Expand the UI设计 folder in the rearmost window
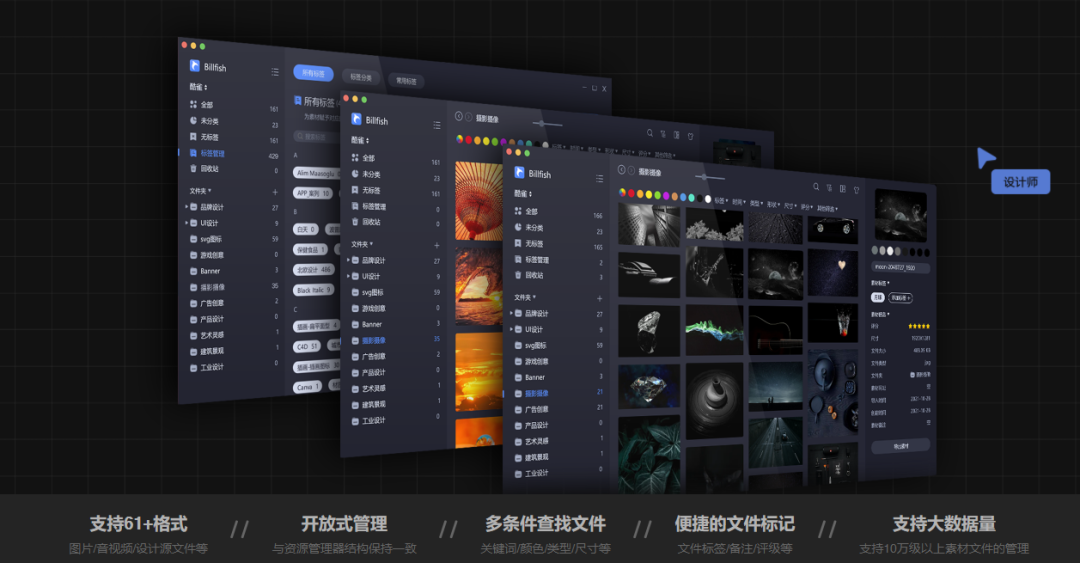The image size is (1080, 563). point(186,223)
